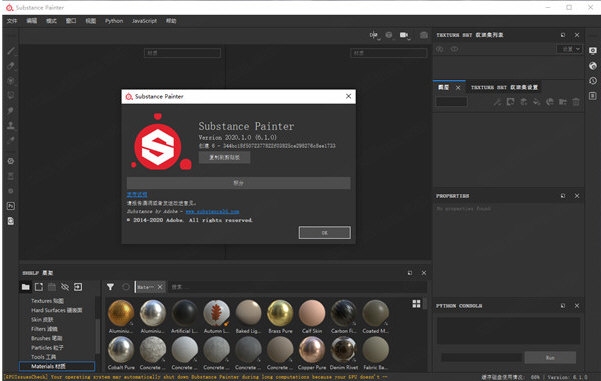Click the add effect wand icon in Layers panel
Viewport: 601px width, 381px height.
tap(497, 102)
